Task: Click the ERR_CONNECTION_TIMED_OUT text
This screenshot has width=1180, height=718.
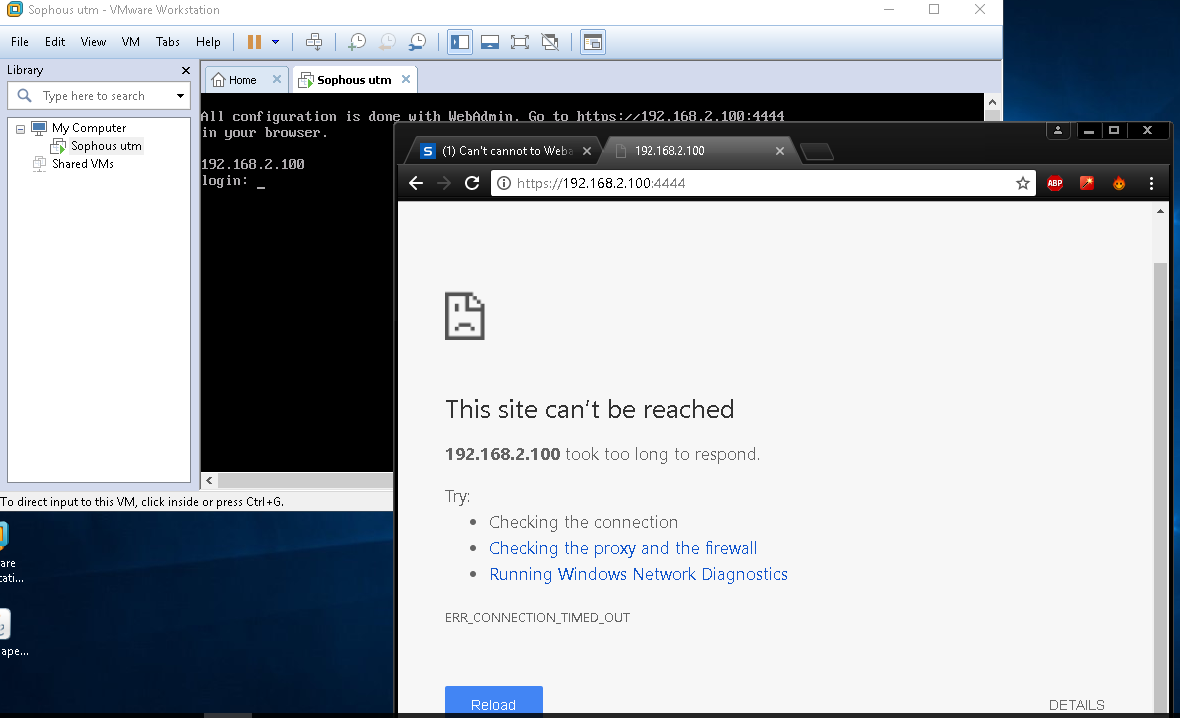Action: [x=537, y=618]
